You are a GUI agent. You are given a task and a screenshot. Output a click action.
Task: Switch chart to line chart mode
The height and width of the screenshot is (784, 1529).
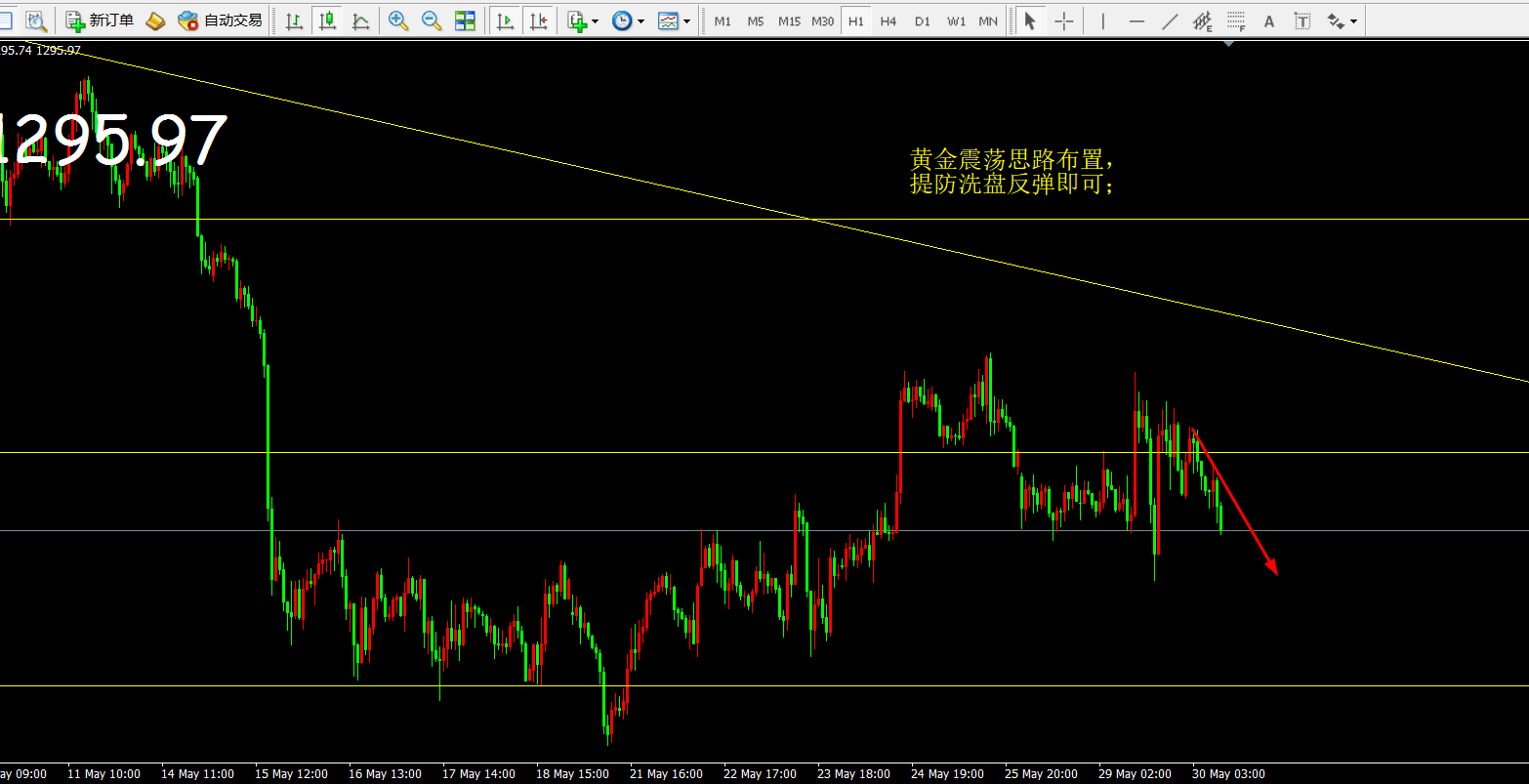(x=360, y=20)
